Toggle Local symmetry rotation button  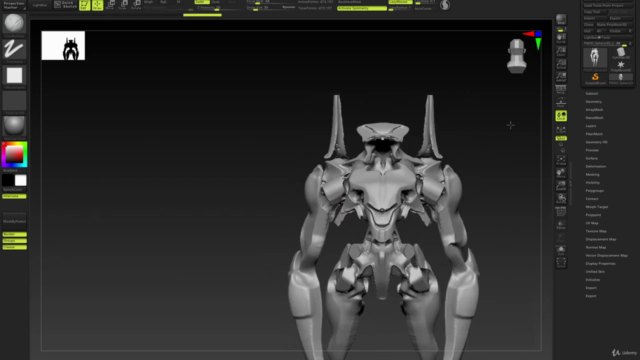click(561, 116)
